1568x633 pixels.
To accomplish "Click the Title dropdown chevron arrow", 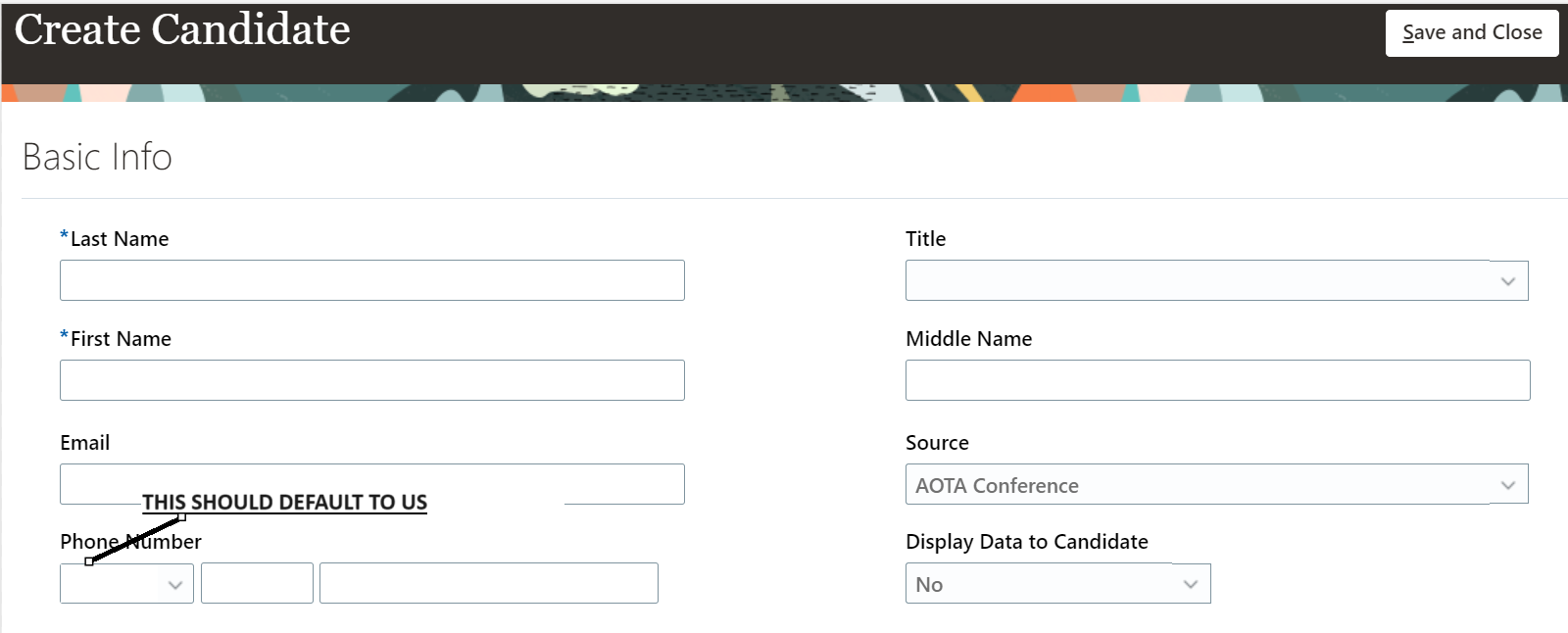I will pos(1509,280).
